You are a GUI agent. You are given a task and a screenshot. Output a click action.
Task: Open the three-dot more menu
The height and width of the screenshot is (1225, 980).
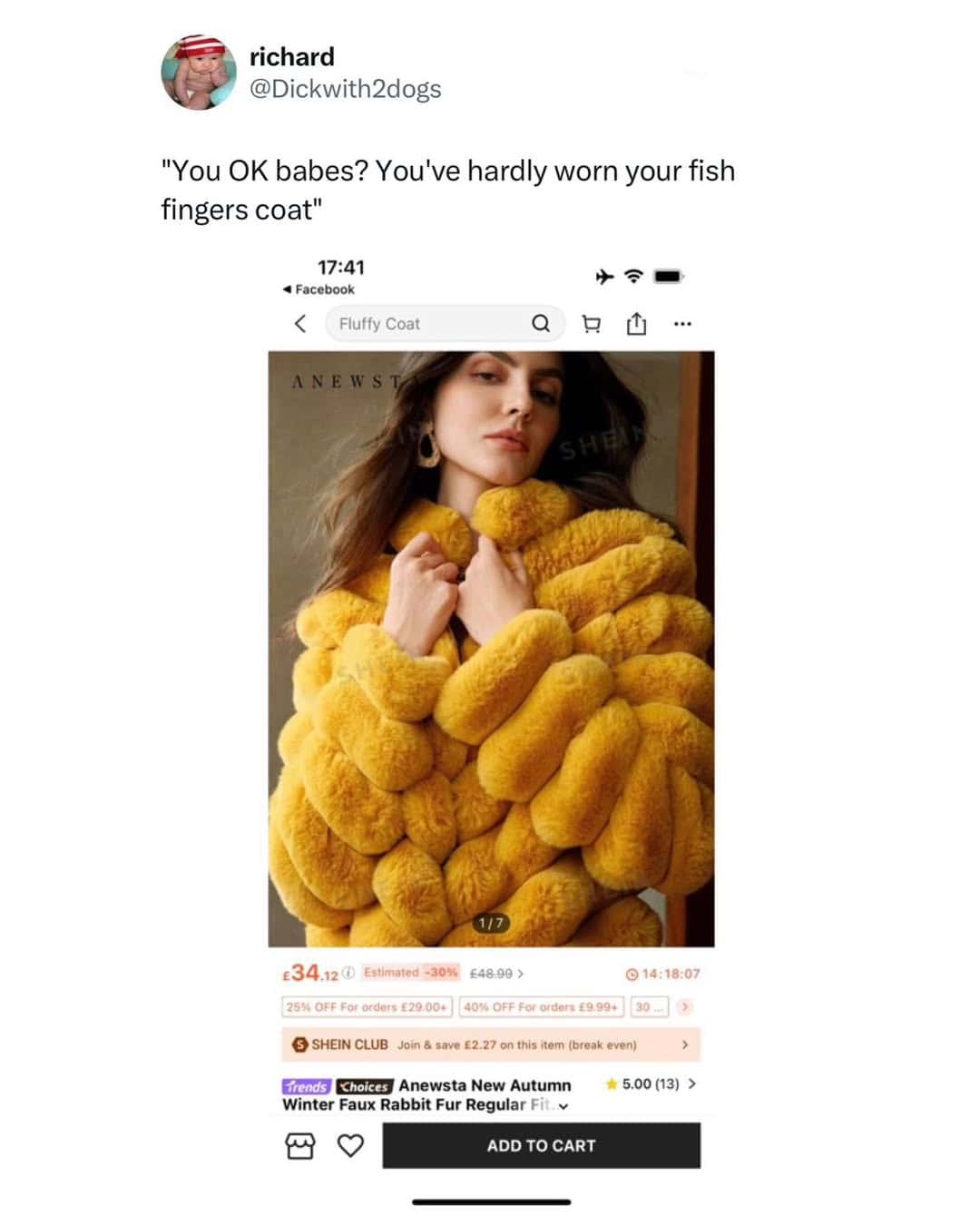coord(683,323)
